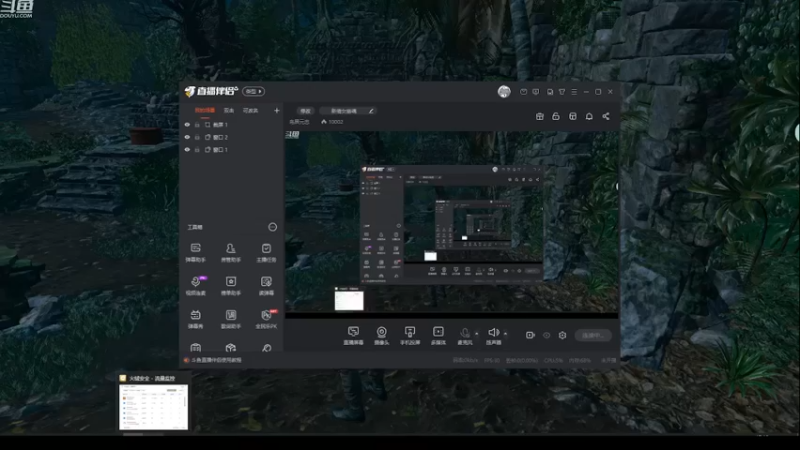Add a 多媒体 media source
This screenshot has width=800, height=450.
point(438,336)
